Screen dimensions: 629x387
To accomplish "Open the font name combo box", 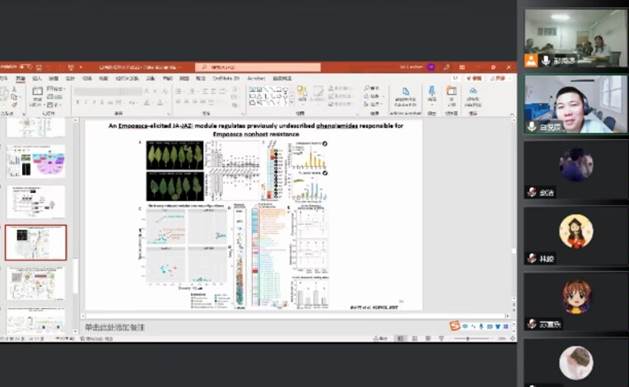I will pos(108,92).
